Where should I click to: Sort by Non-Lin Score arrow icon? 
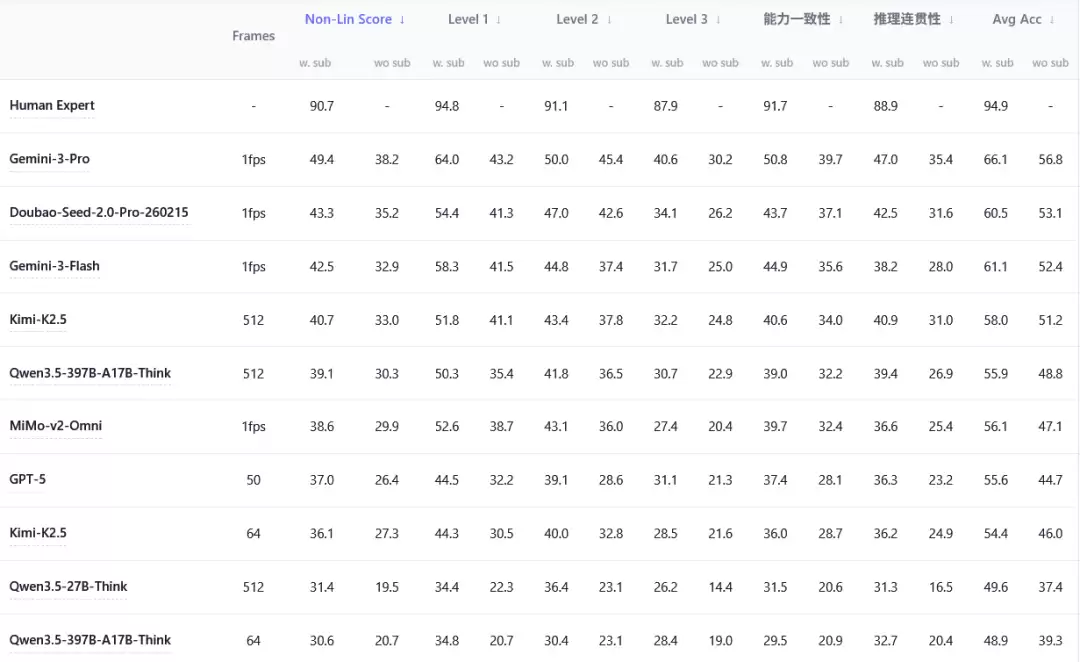(x=402, y=20)
